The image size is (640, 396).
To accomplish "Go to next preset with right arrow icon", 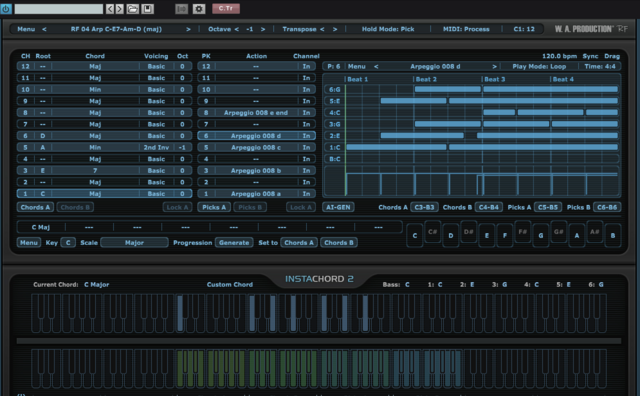I will click(120, 9).
